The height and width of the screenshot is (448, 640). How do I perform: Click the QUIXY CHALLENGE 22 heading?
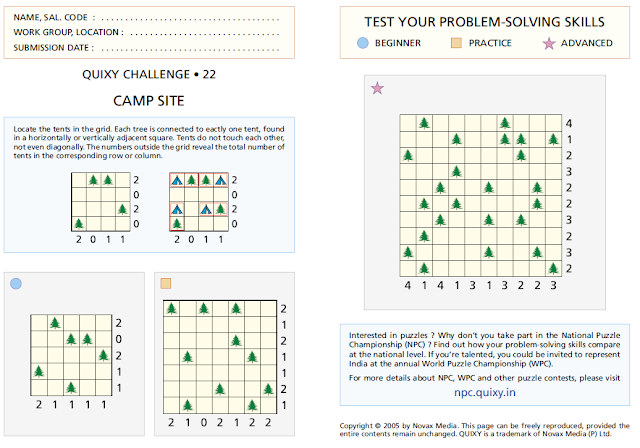pyautogui.click(x=149, y=74)
